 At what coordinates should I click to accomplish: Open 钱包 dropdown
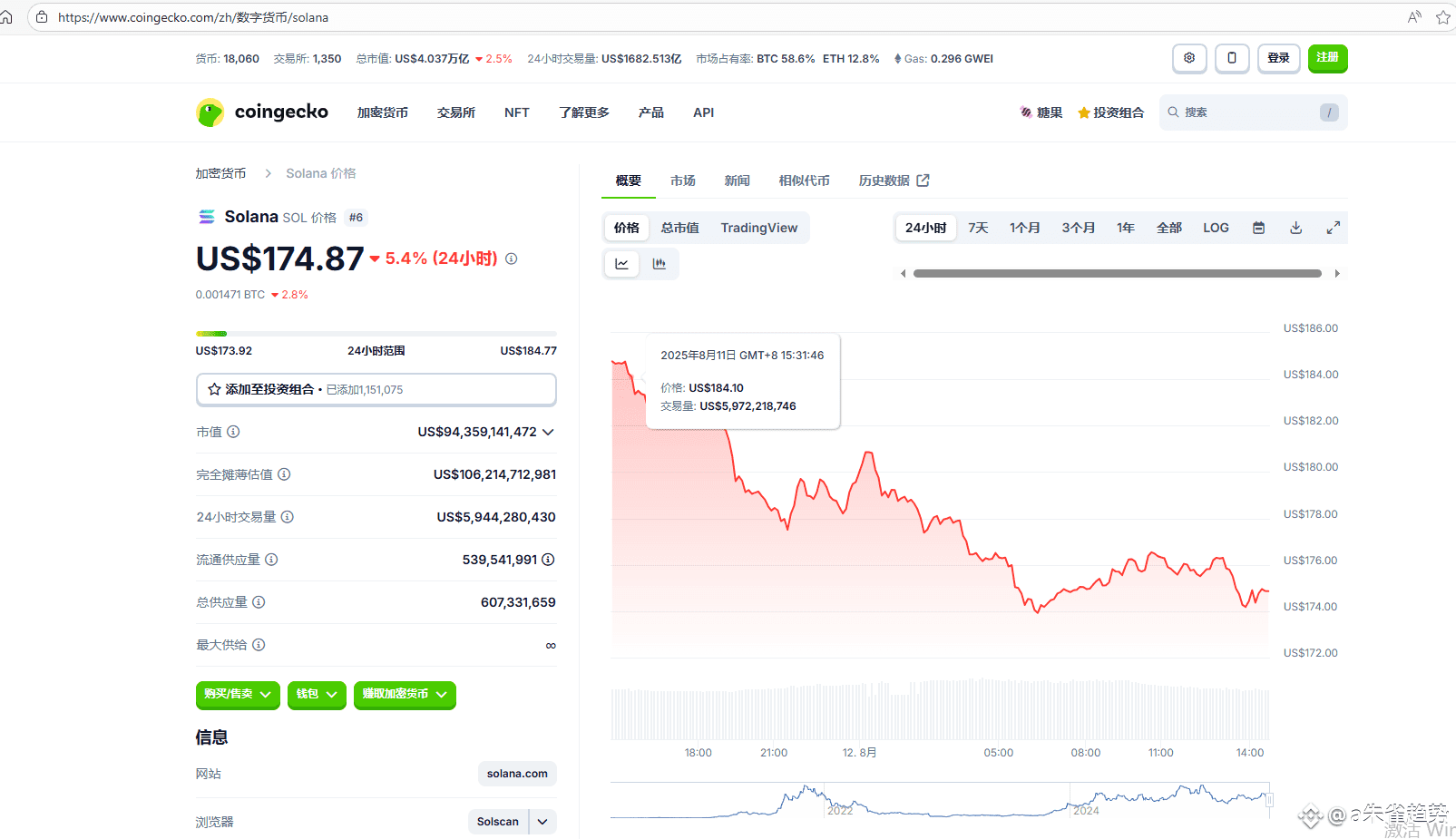[x=317, y=694]
